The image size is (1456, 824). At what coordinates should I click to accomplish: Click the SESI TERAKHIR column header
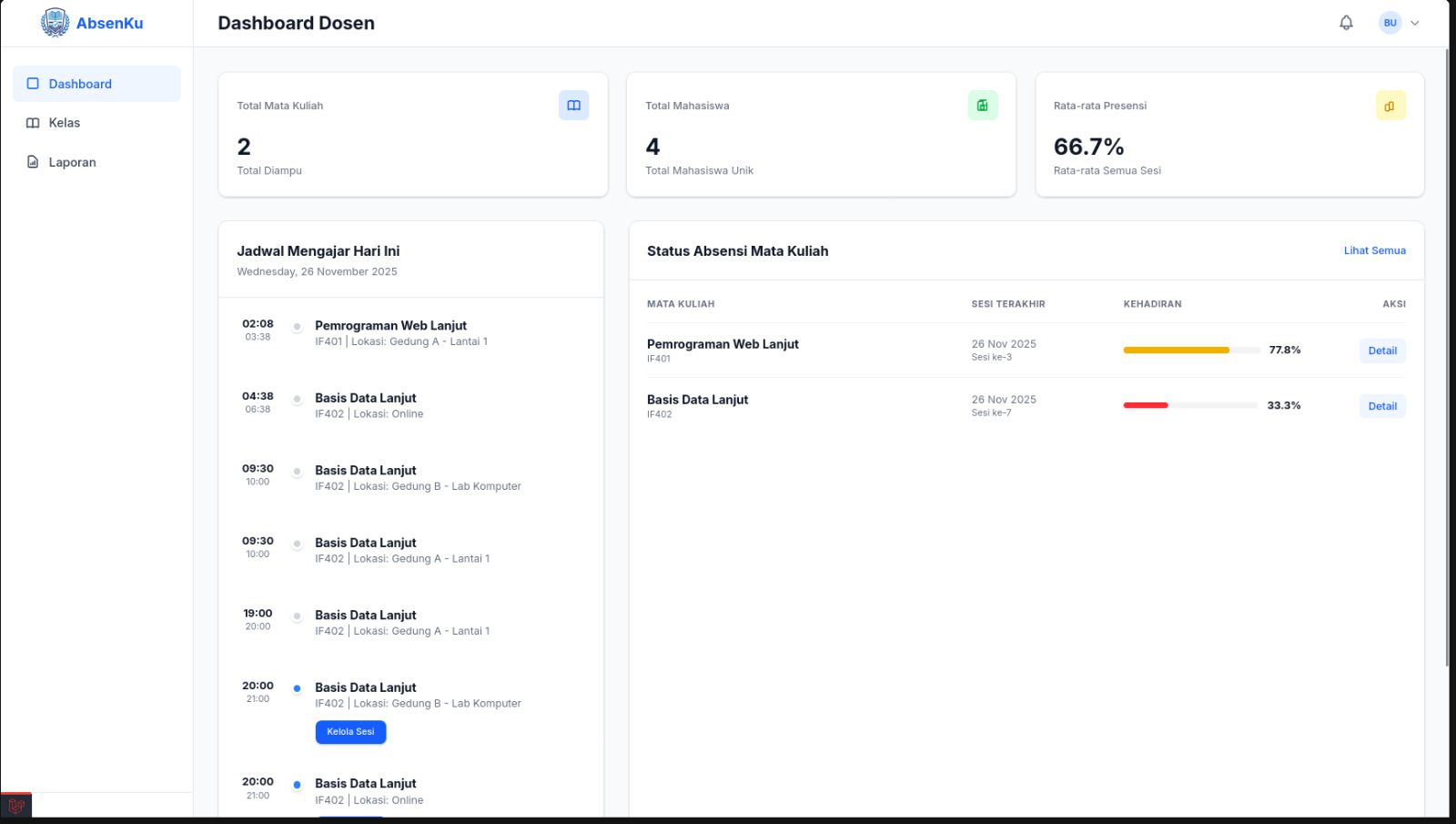pos(1008,304)
